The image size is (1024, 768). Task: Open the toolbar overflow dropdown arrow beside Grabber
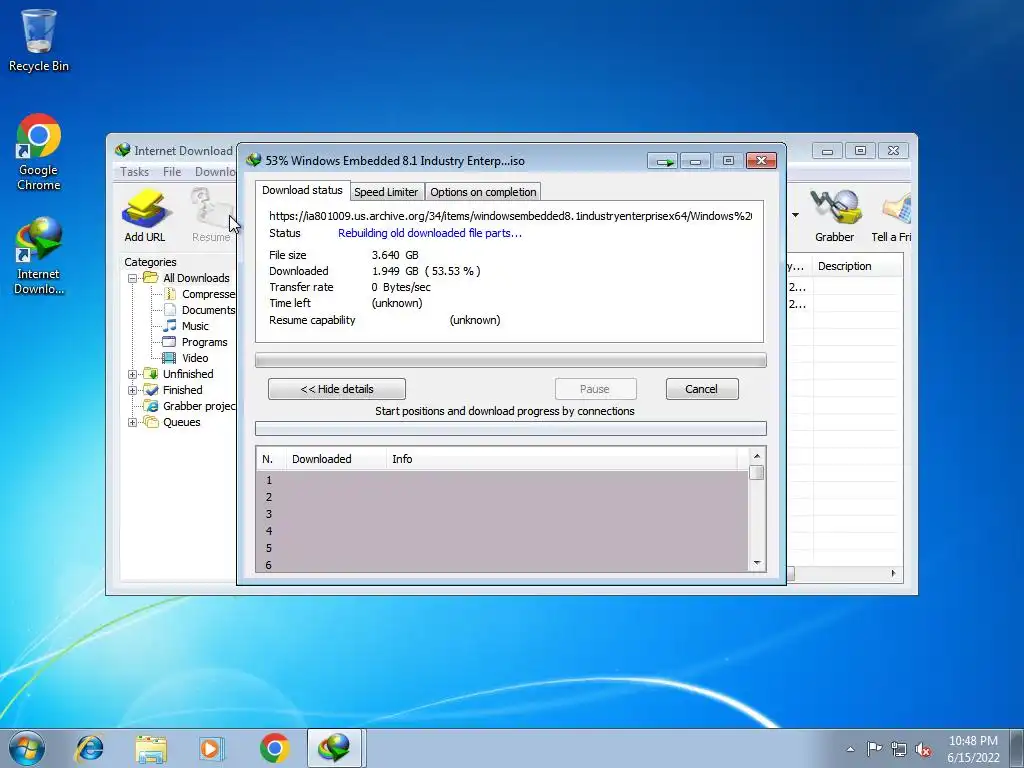pos(795,215)
